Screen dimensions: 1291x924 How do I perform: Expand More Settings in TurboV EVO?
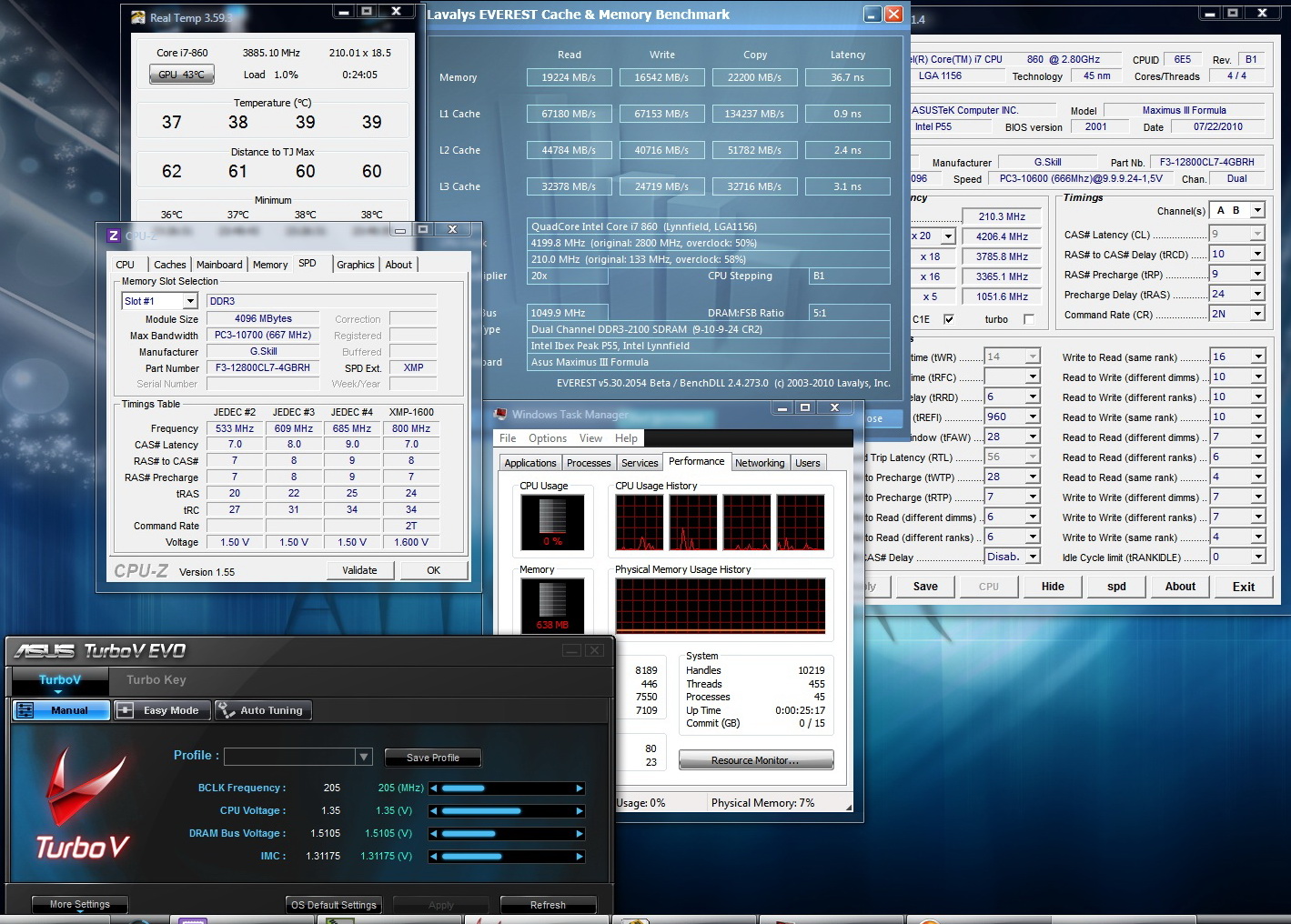(x=80, y=904)
